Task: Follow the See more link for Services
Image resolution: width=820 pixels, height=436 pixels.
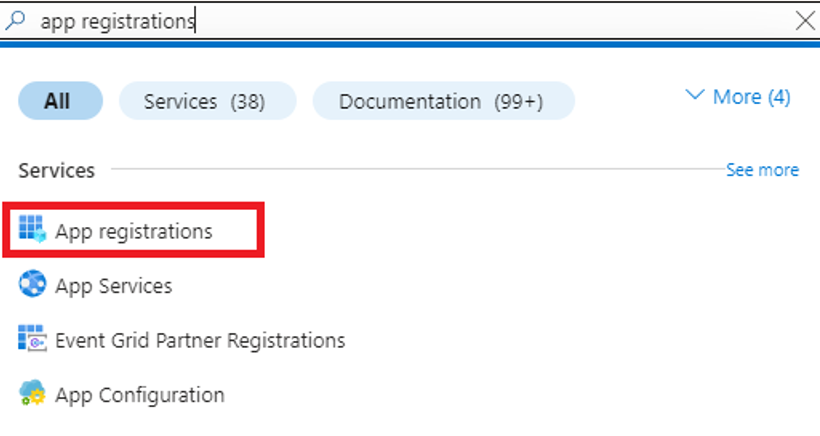Action: point(762,170)
